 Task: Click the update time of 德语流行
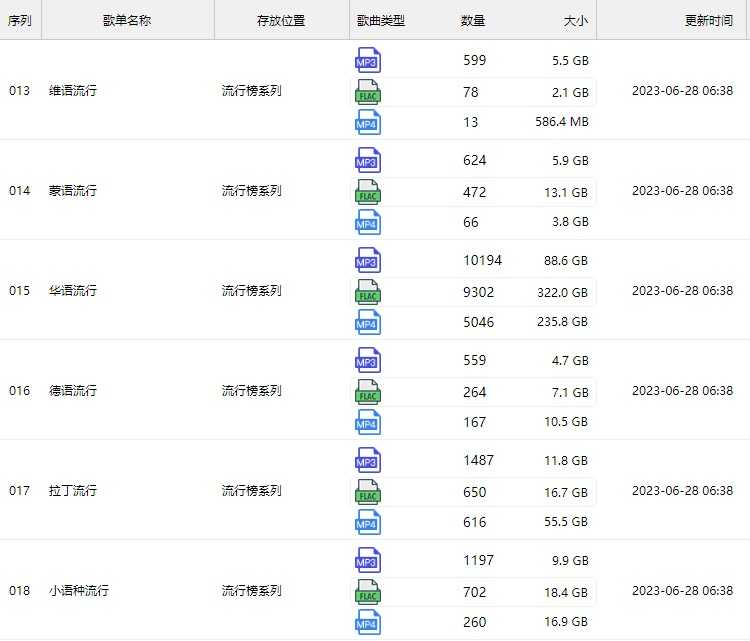tap(683, 390)
